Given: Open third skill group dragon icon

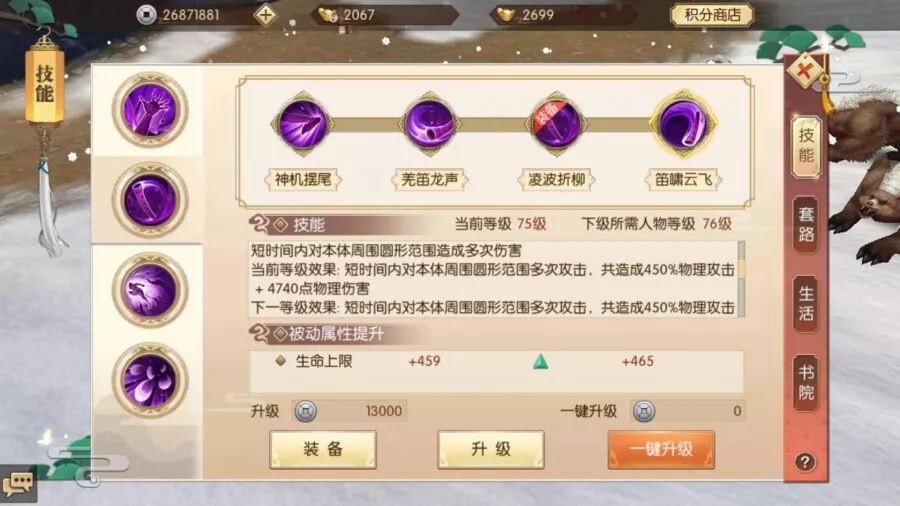Looking at the screenshot, I should point(150,290).
